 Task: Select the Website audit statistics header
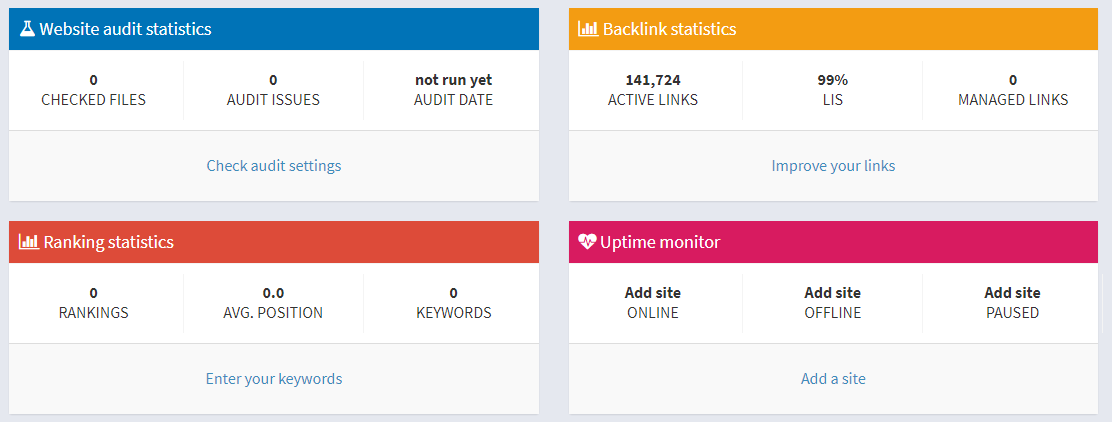(274, 29)
